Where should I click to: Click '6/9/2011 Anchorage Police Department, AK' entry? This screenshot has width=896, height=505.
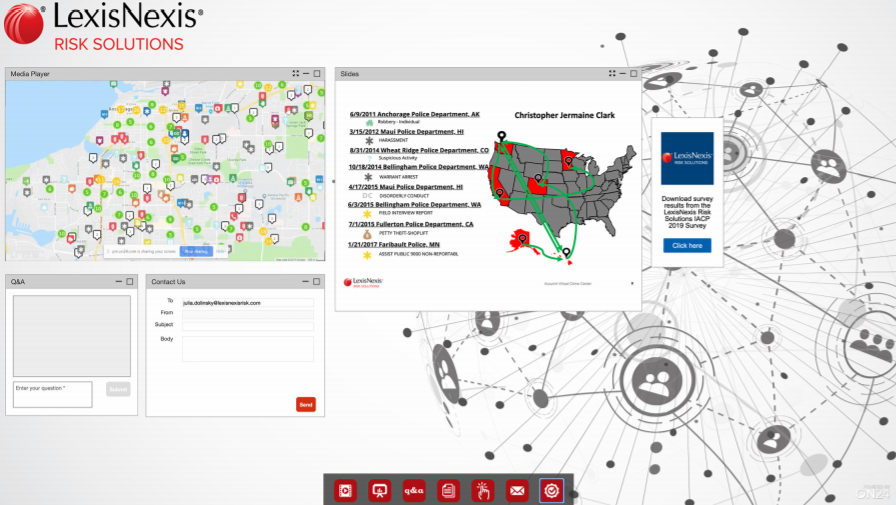tap(414, 114)
